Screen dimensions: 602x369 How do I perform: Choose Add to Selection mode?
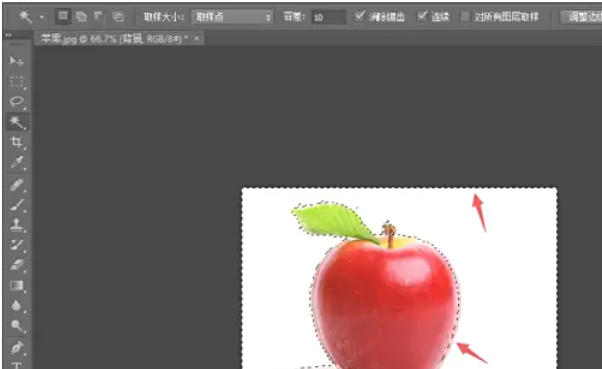(81, 16)
